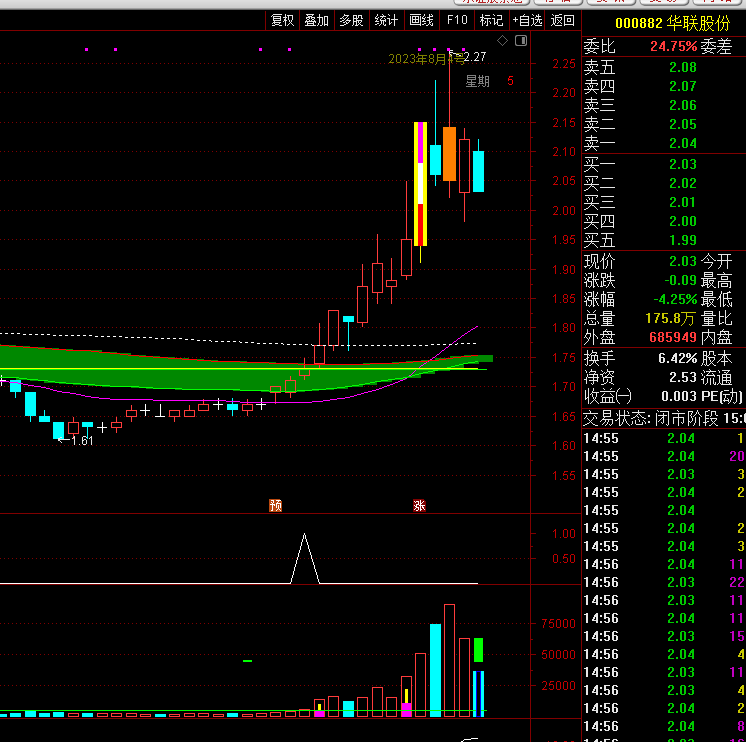
Task: Click the 卖四 price 2.07
Action: (x=683, y=87)
